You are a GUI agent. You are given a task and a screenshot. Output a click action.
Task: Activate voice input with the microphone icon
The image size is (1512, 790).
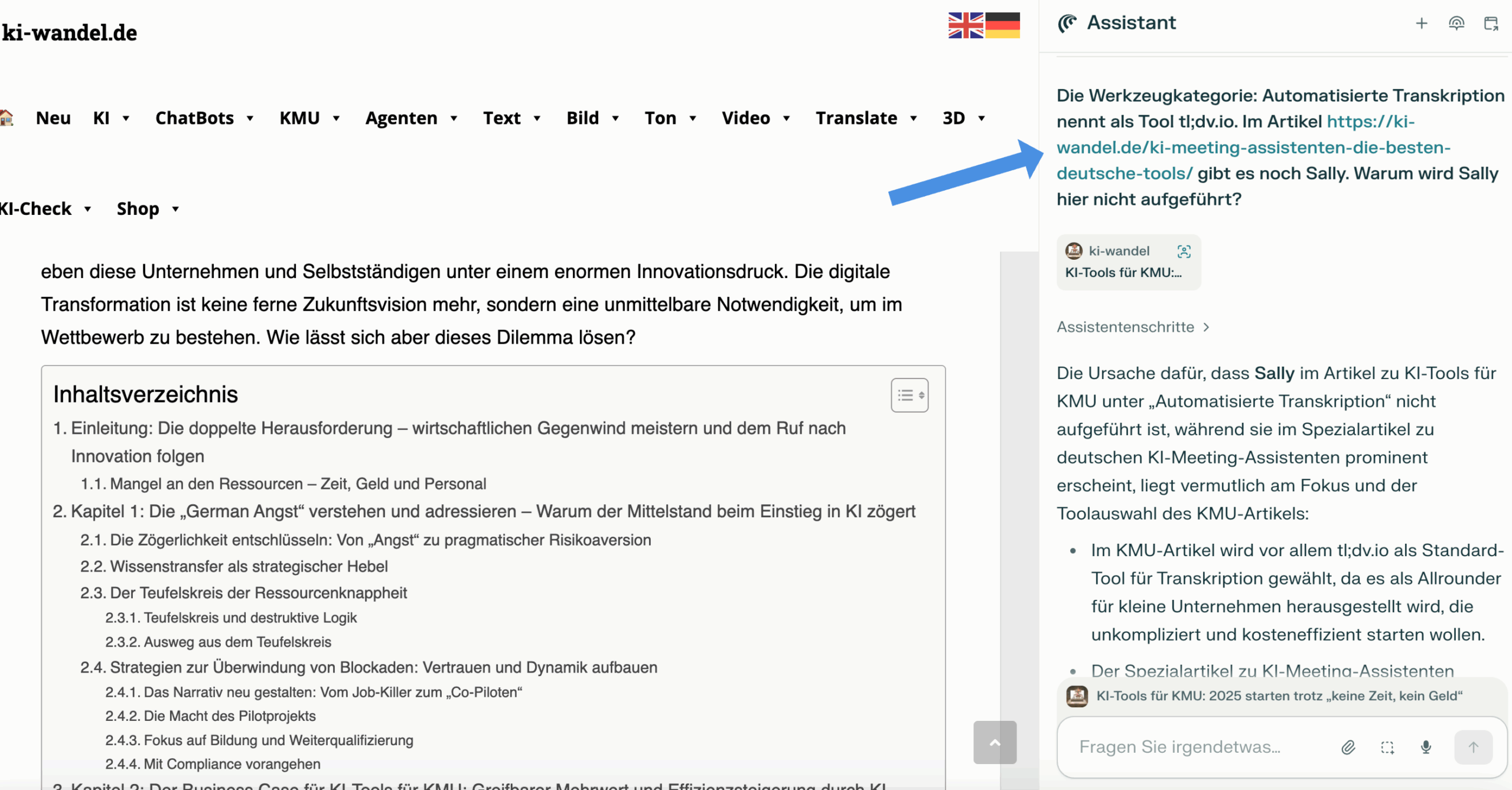click(x=1425, y=747)
